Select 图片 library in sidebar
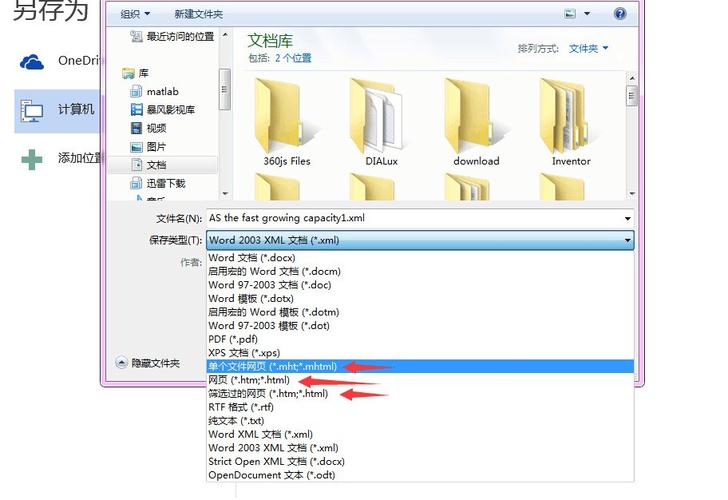Image resolution: width=728 pixels, height=500 pixels. [149, 147]
